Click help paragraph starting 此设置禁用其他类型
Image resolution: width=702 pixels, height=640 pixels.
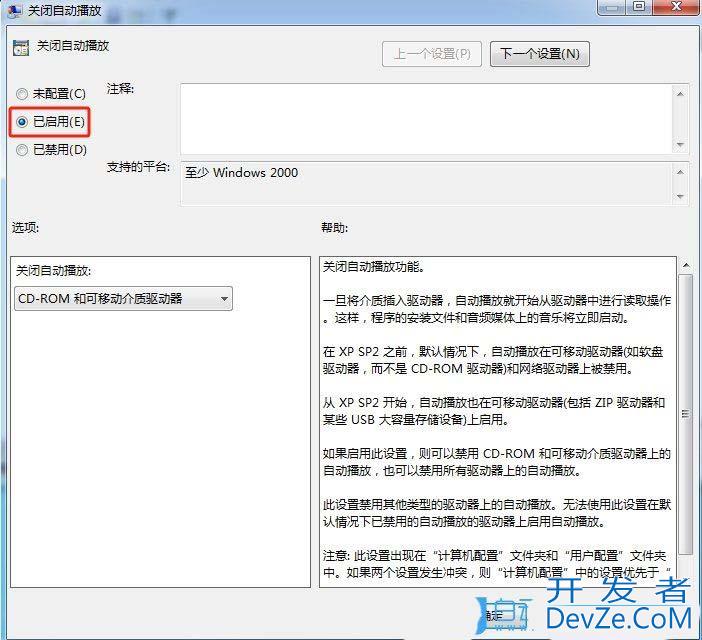tap(497, 513)
